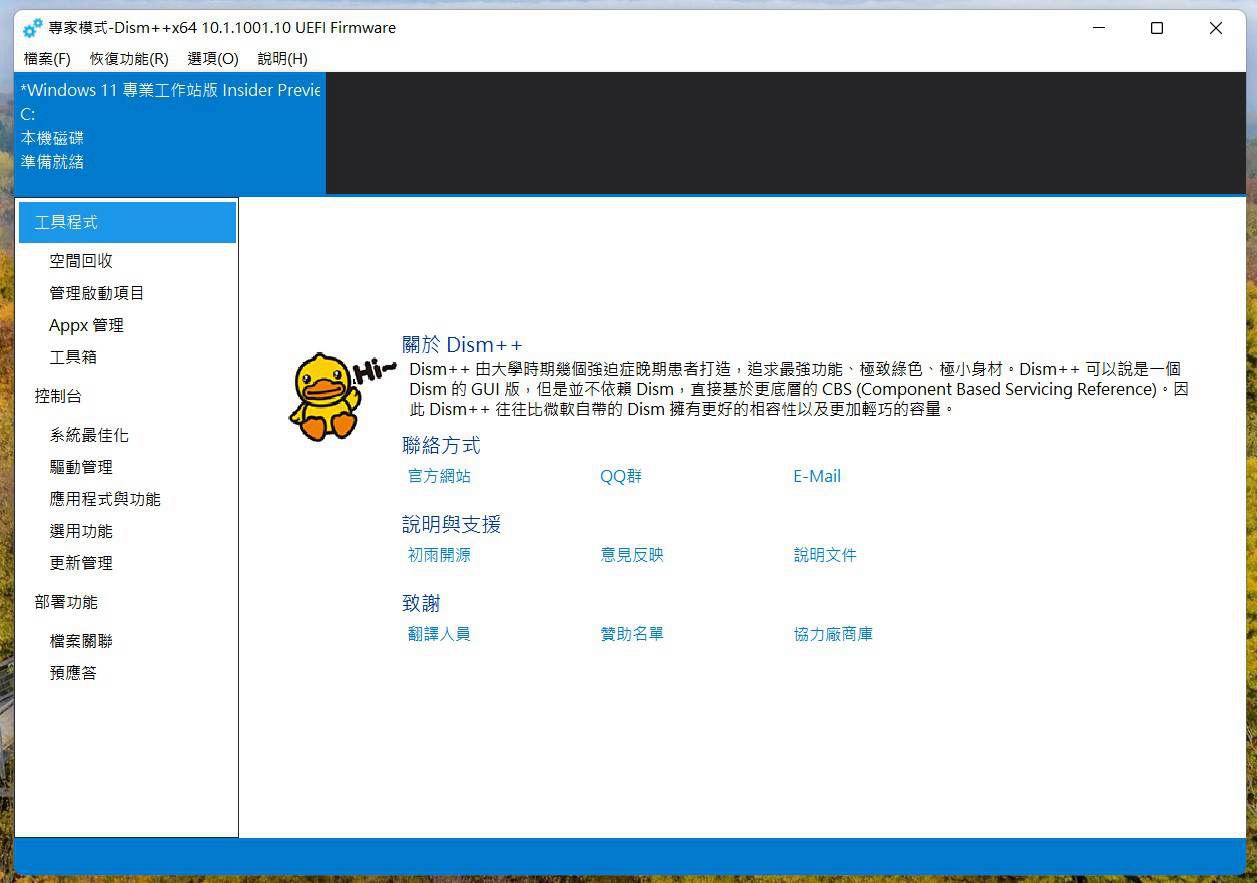1257x883 pixels.
Task: Open the 協力廠商庫 third-party link
Action: 833,634
